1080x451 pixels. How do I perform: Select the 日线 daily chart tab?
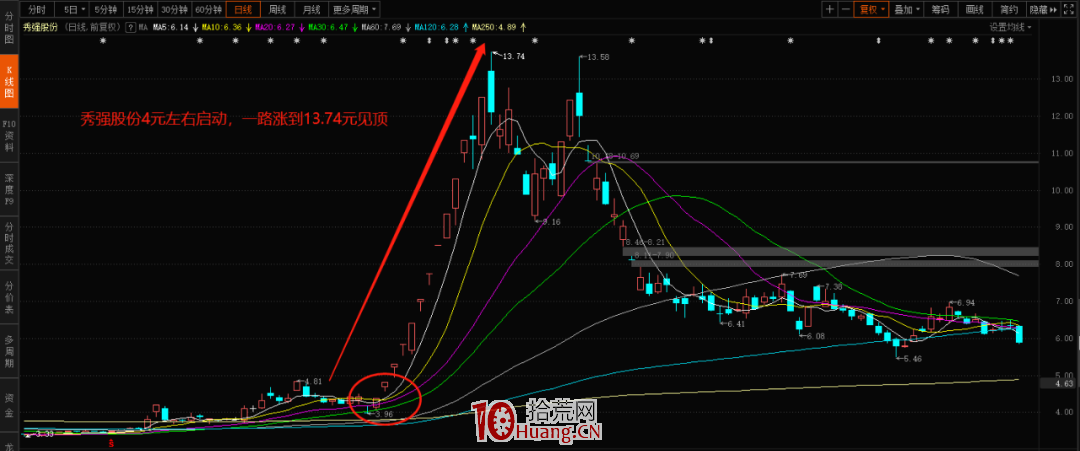click(x=242, y=10)
